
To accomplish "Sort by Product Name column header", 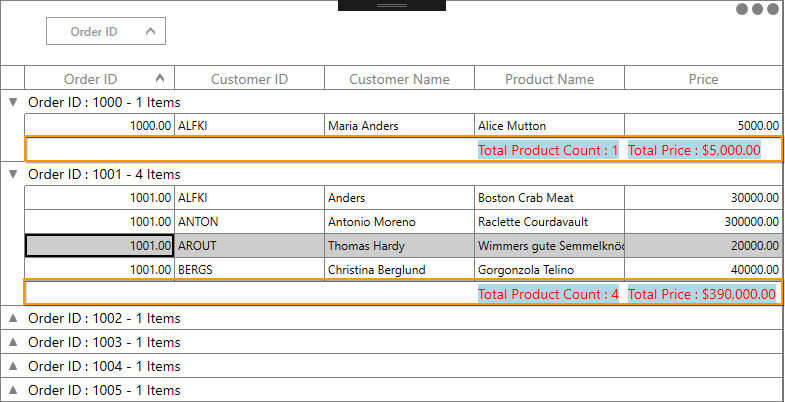I will 549,79.
